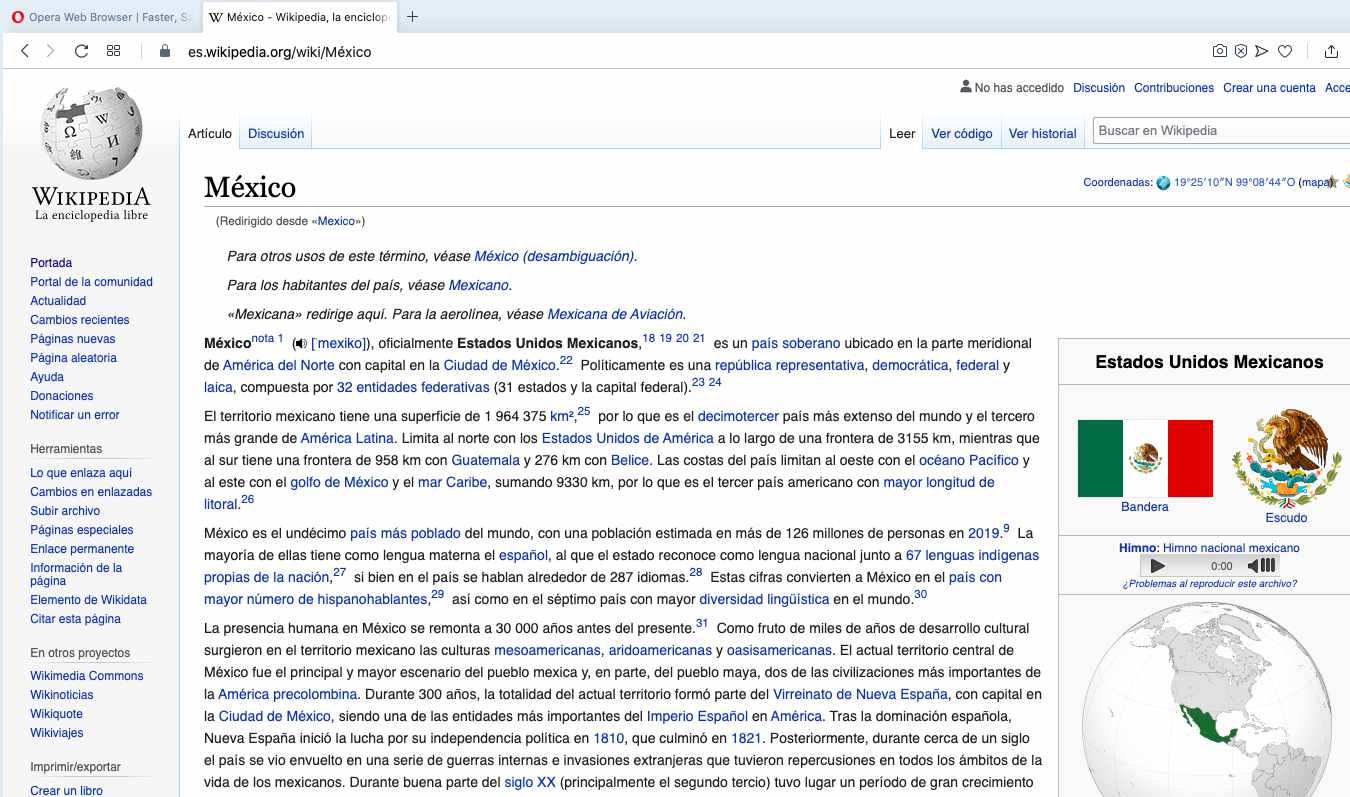
Task: Click the Wikipedia globe logo
Action: pyautogui.click(x=91, y=154)
